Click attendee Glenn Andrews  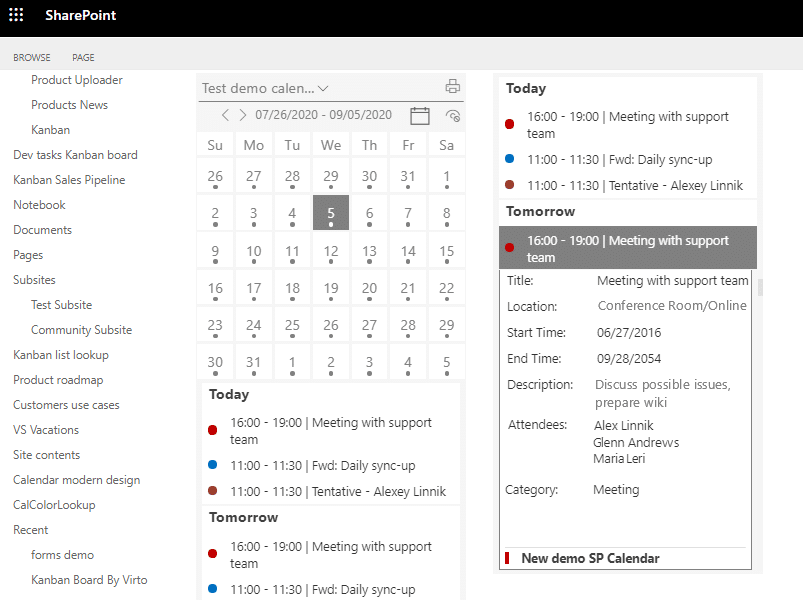(x=636, y=442)
